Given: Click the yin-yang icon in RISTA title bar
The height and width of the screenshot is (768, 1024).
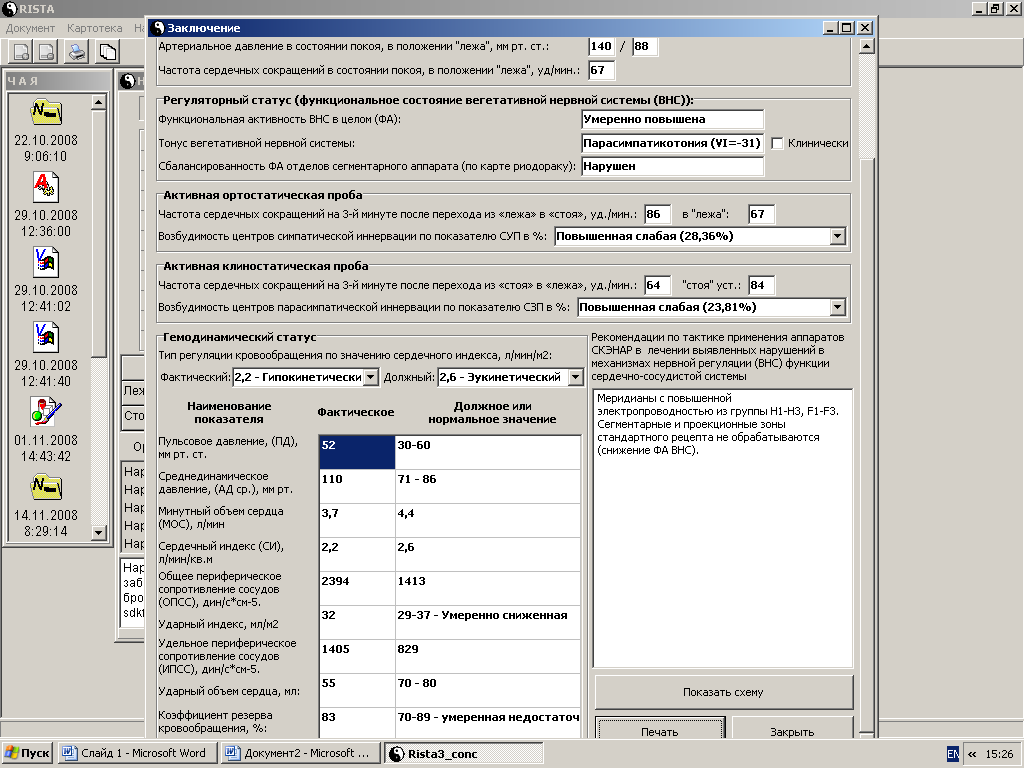Looking at the screenshot, I should (x=9, y=8).
